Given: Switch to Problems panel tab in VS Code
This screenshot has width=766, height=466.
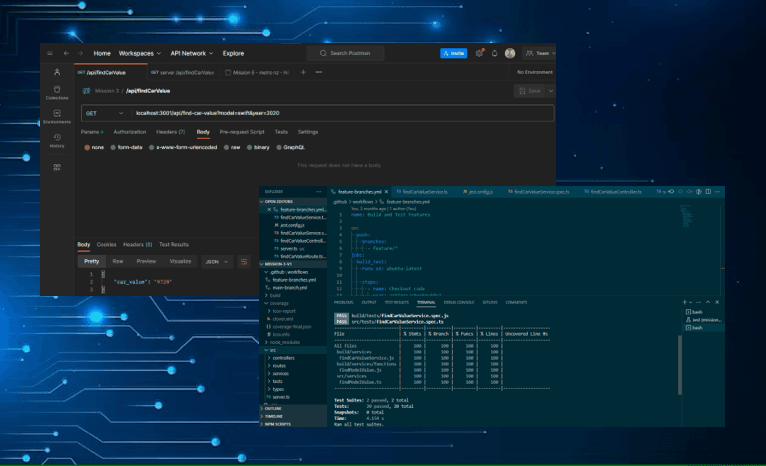Looking at the screenshot, I should tap(343, 302).
